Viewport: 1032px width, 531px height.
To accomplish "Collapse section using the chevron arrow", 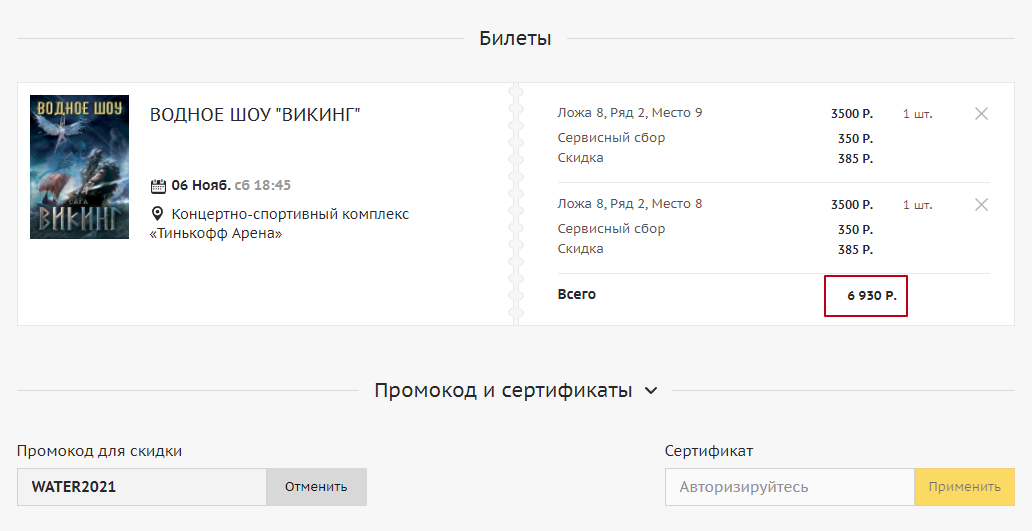I will coord(651,391).
